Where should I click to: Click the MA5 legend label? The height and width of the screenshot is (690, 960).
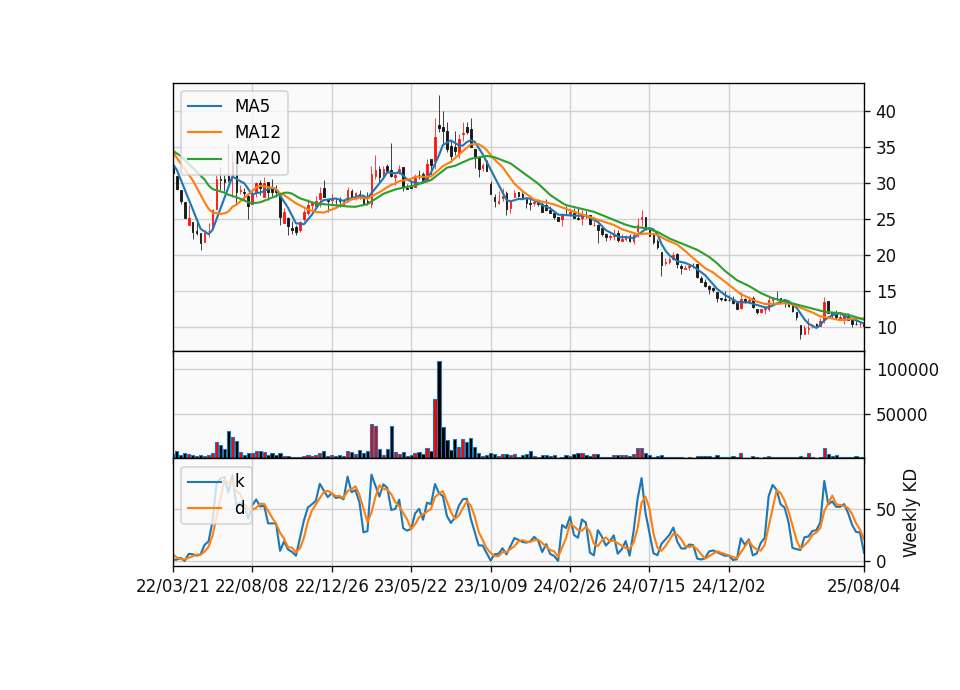click(252, 106)
